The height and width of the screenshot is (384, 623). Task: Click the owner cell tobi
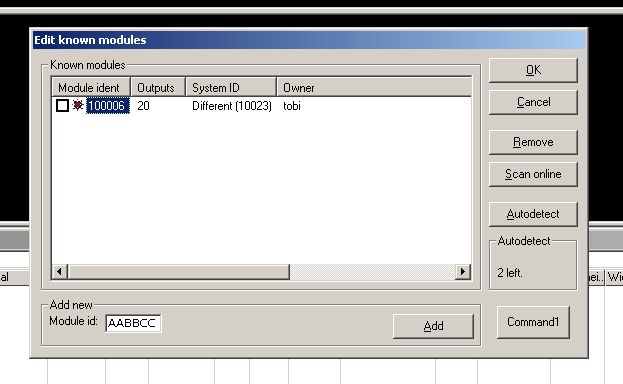click(292, 106)
